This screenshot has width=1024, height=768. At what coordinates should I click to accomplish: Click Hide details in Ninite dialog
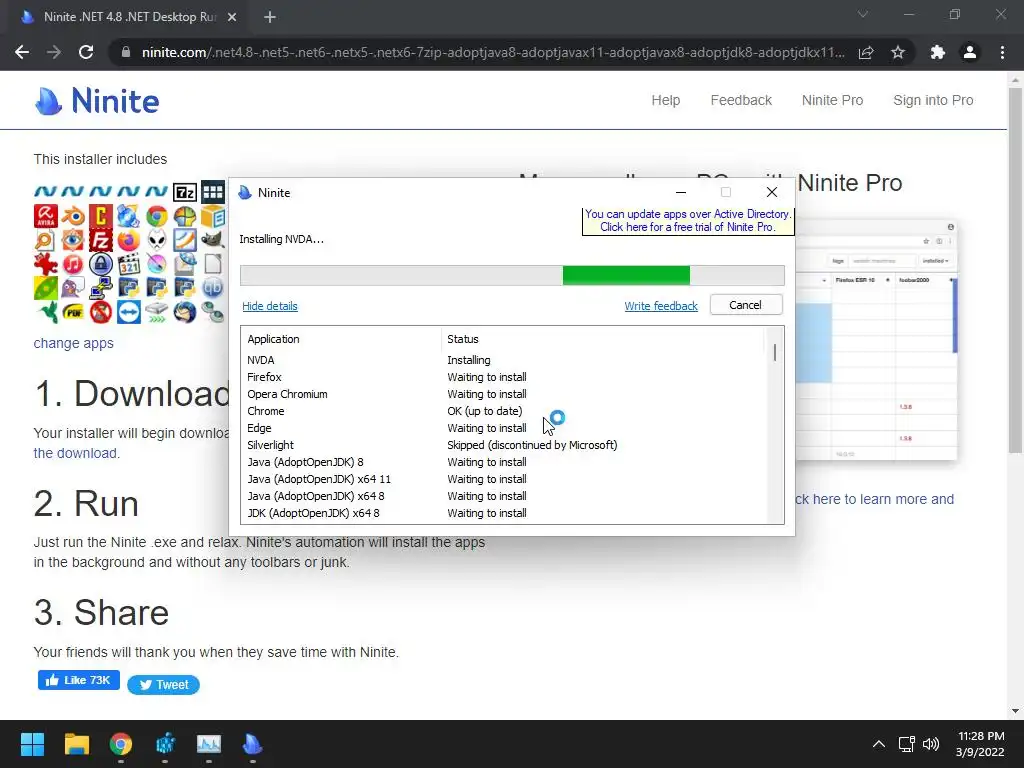[x=270, y=306]
